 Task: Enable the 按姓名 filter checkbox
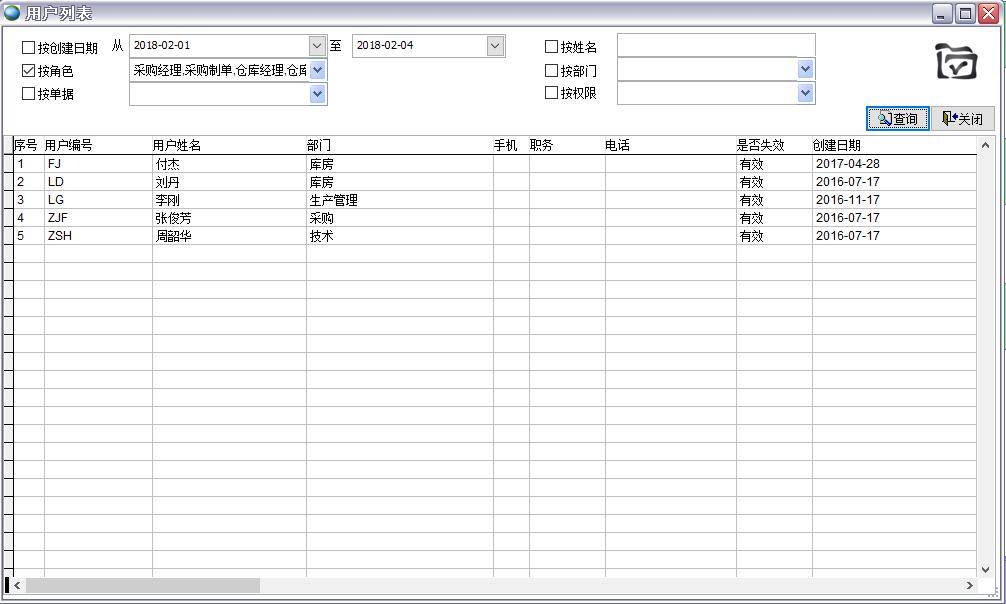(x=551, y=47)
